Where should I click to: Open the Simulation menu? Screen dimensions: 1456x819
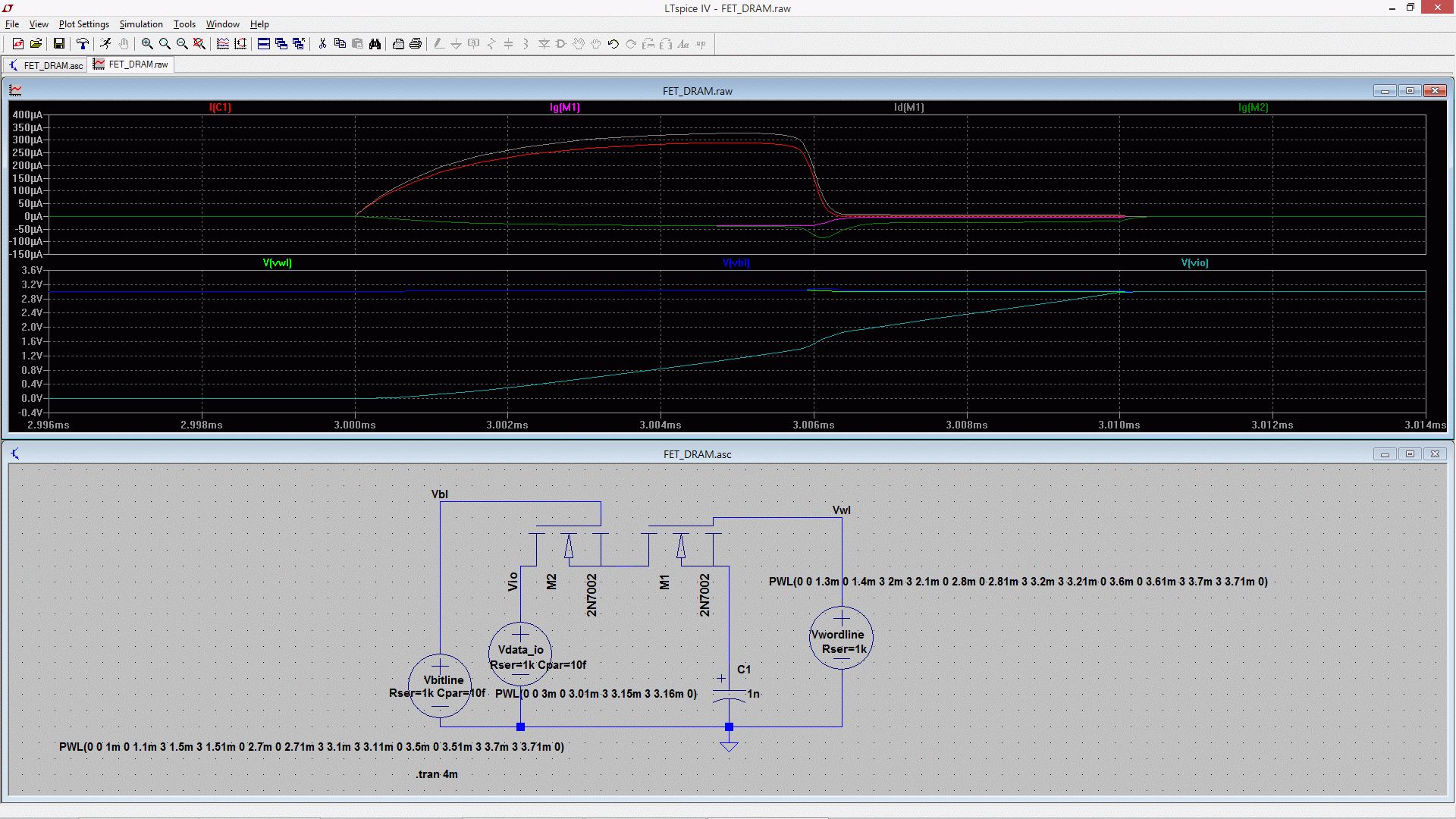(141, 24)
